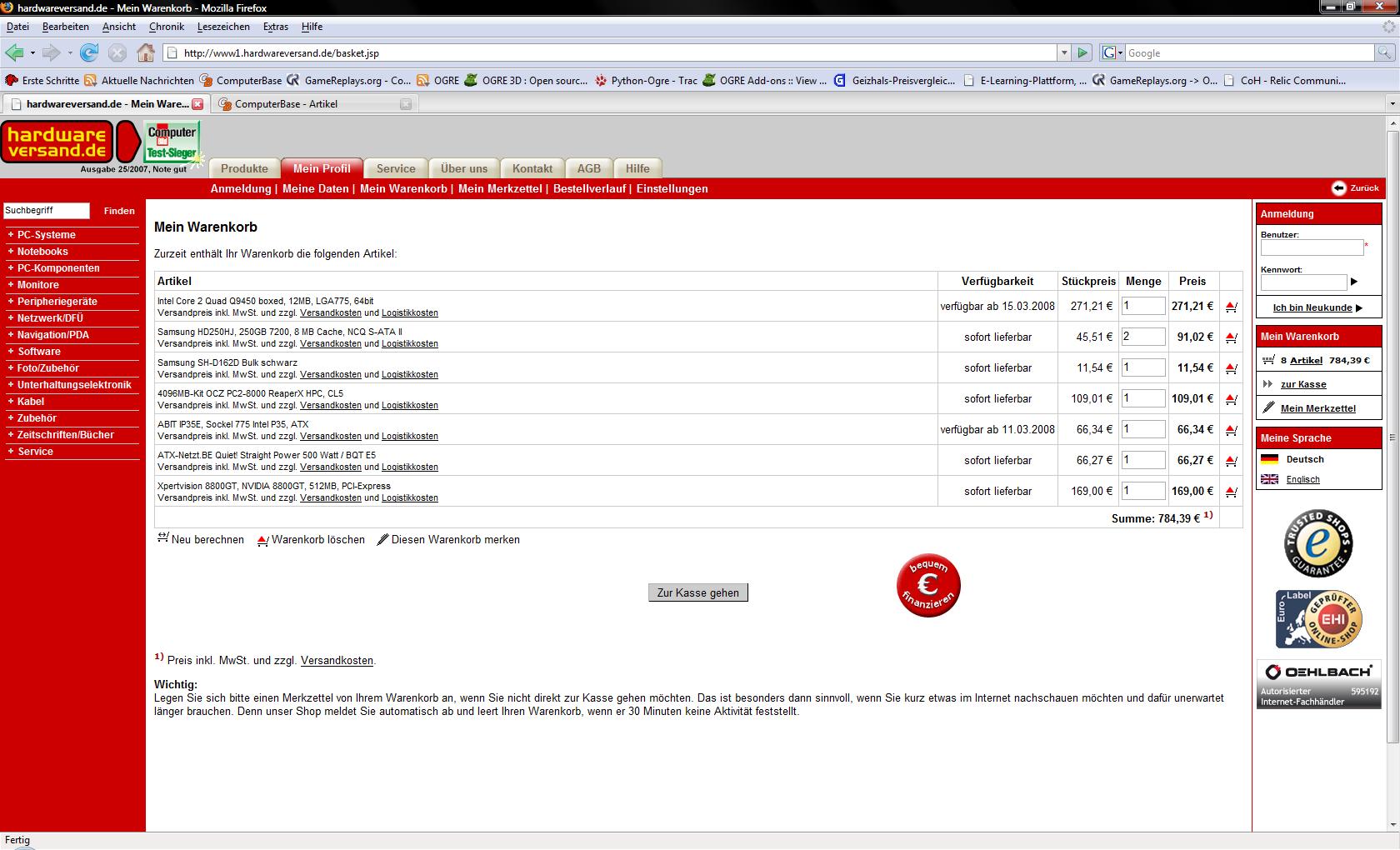Expand the Netzwerk/DFÜ category
The image size is (1400, 850).
pyautogui.click(x=50, y=318)
